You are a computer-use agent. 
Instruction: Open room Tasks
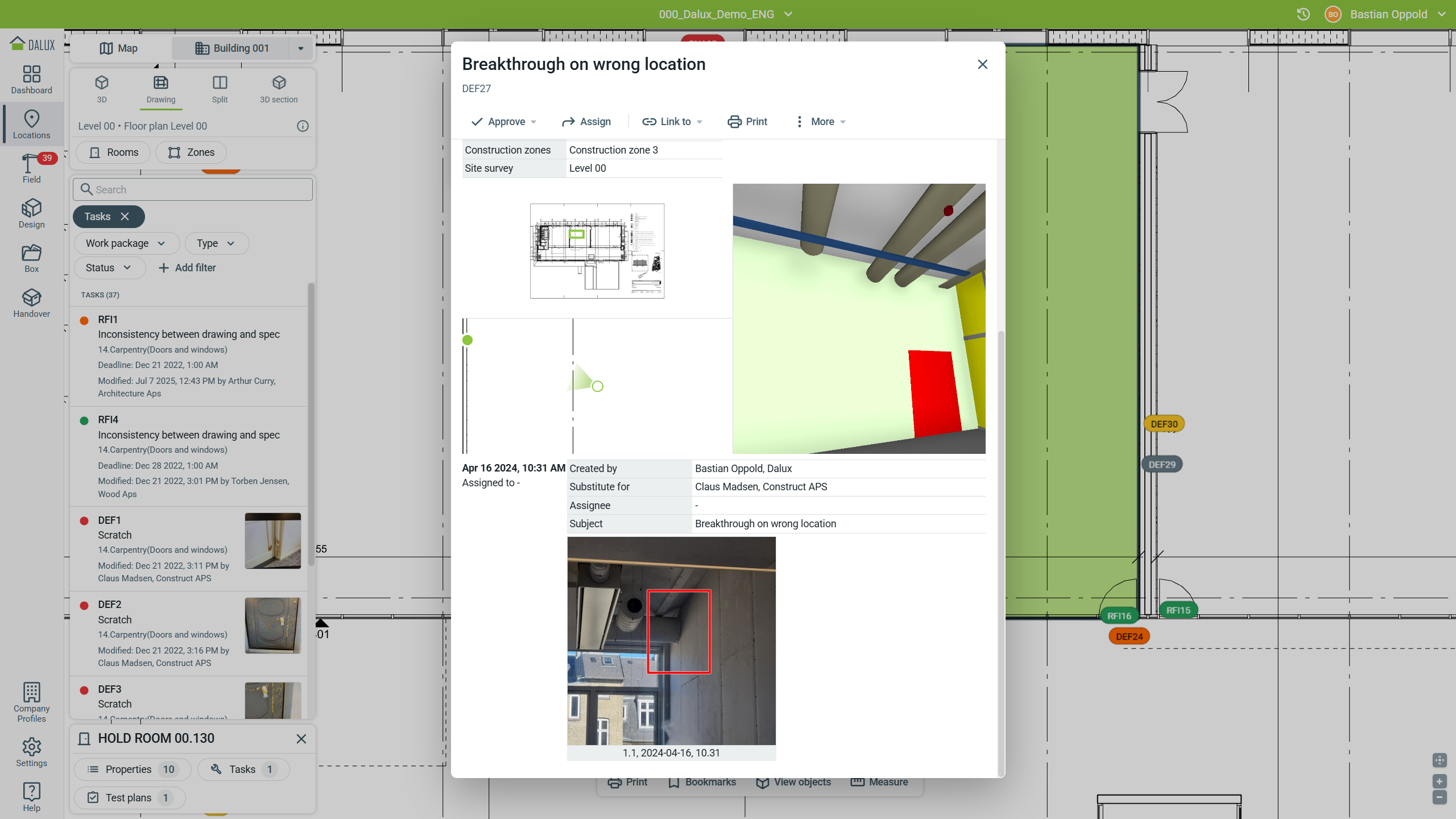(243, 770)
